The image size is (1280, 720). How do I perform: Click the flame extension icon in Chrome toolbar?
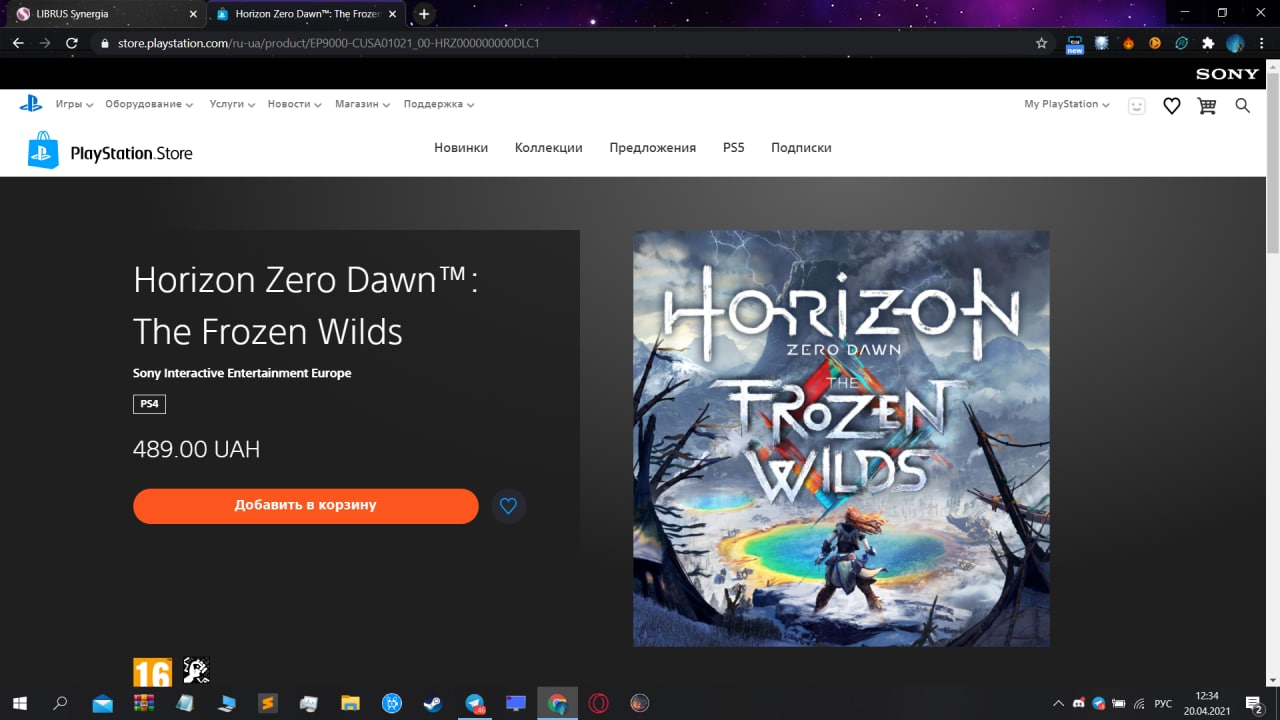coord(1128,43)
